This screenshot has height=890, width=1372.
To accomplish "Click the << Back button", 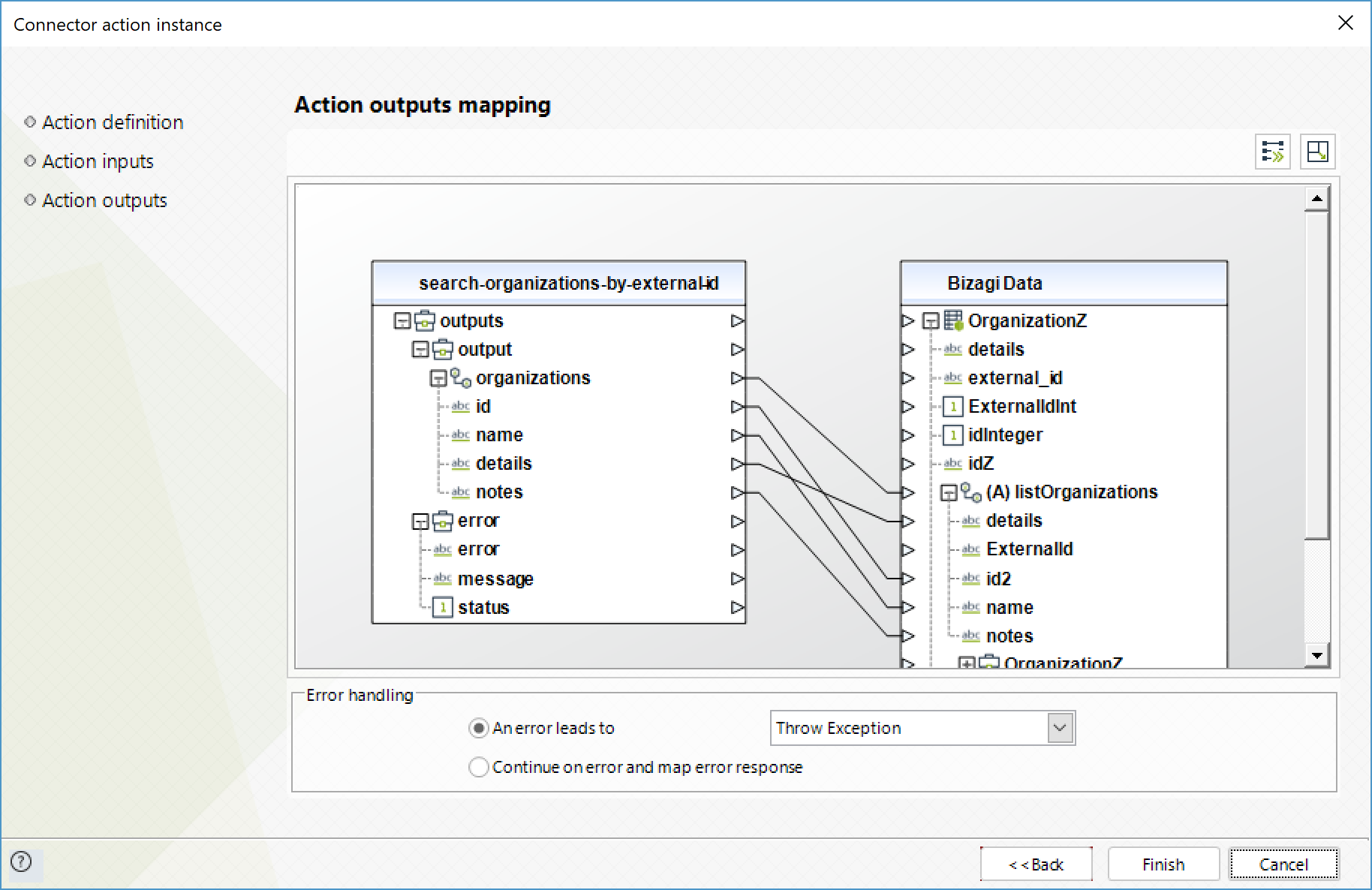I will pyautogui.click(x=1036, y=864).
